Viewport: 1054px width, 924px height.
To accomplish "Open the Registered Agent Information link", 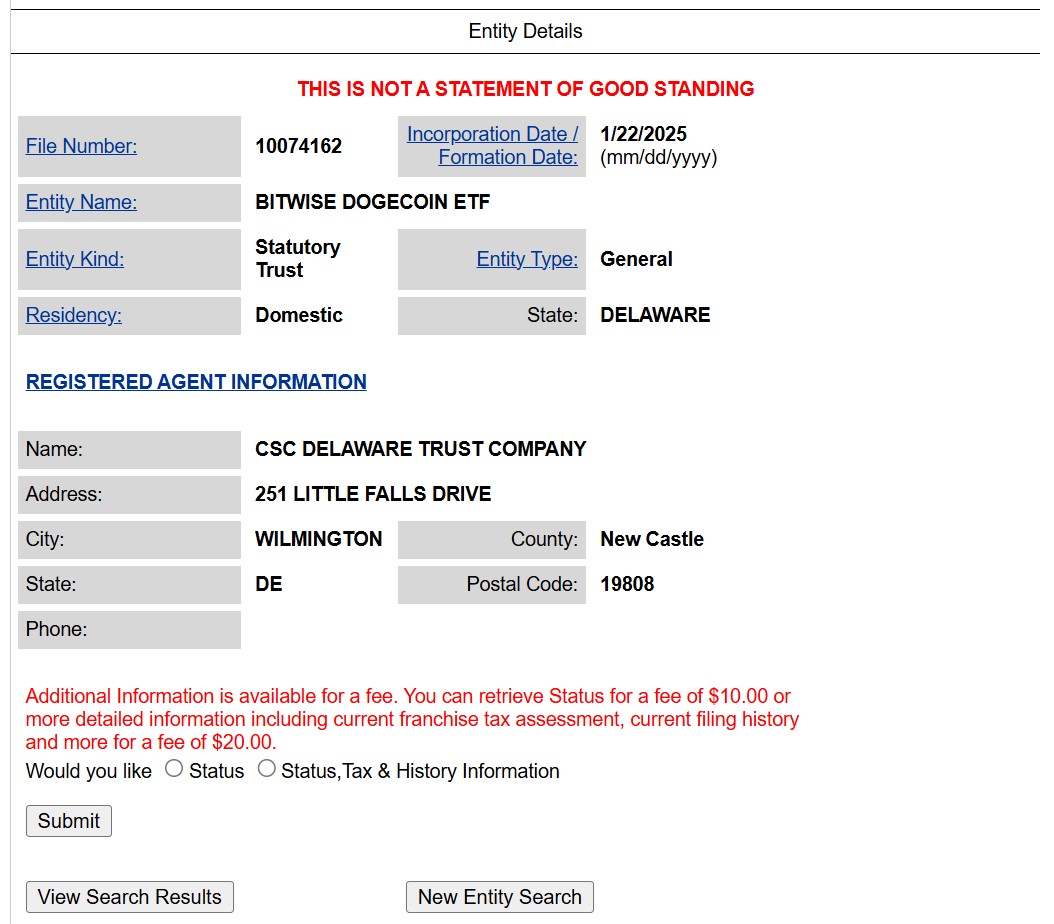I will pyautogui.click(x=196, y=382).
